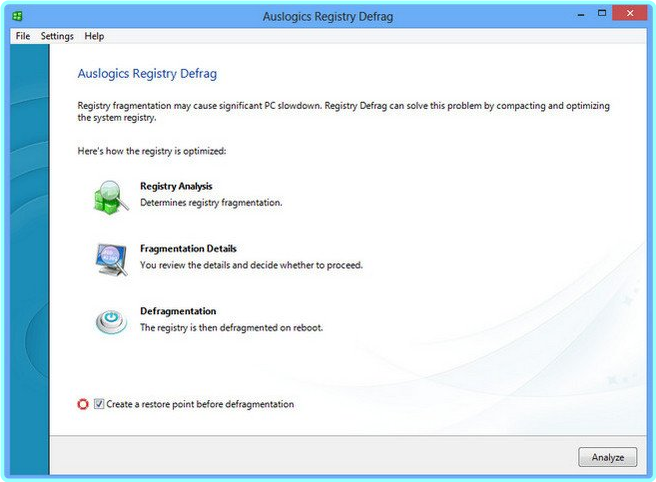Click 'You review the details' description text

pos(251,265)
